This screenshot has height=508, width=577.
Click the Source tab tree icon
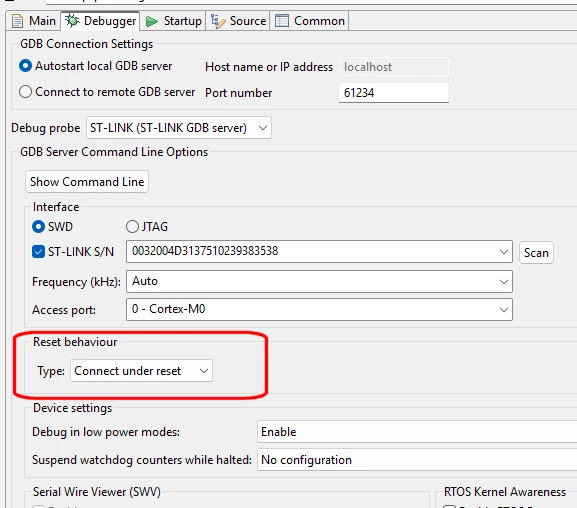[218, 21]
